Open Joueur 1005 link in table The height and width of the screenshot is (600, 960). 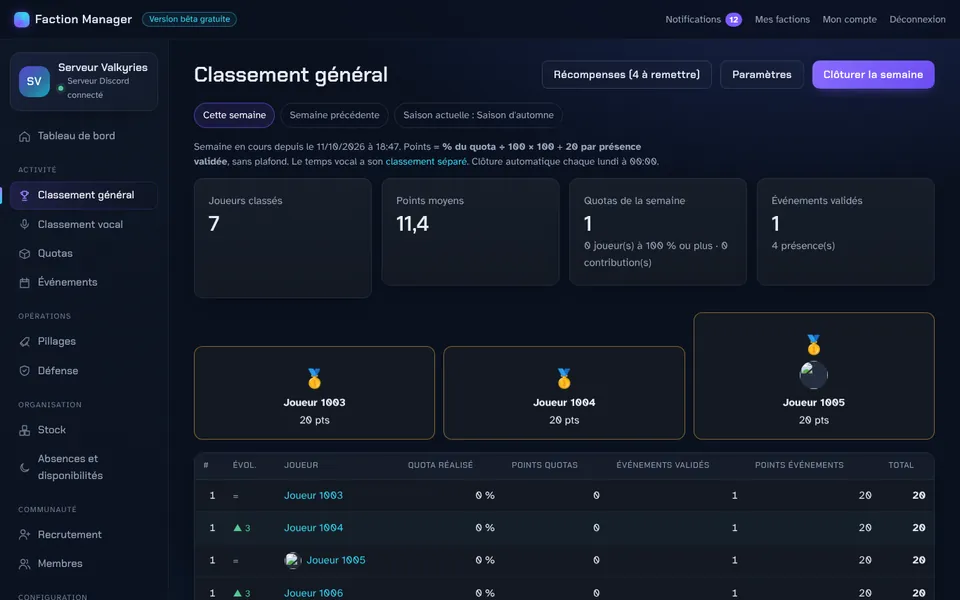[336, 560]
